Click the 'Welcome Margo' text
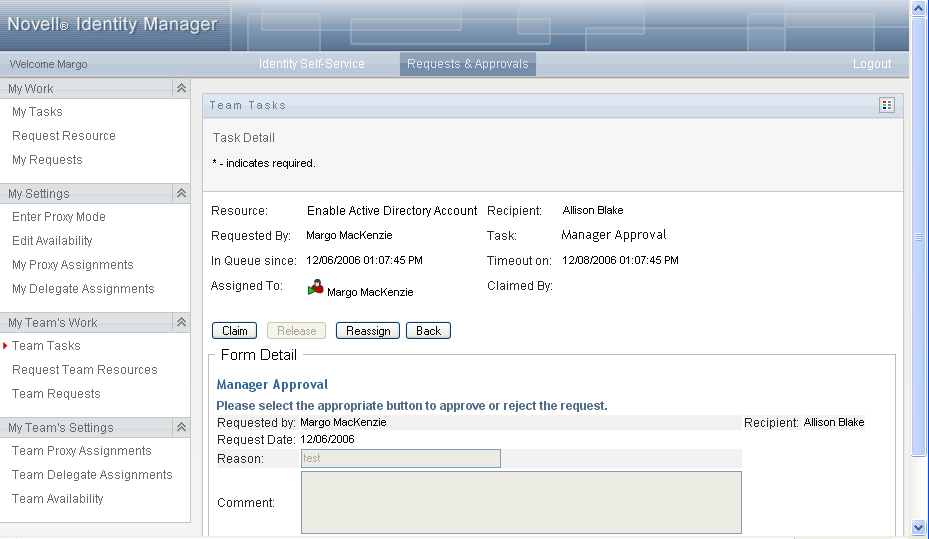This screenshot has width=929, height=539. click(49, 64)
